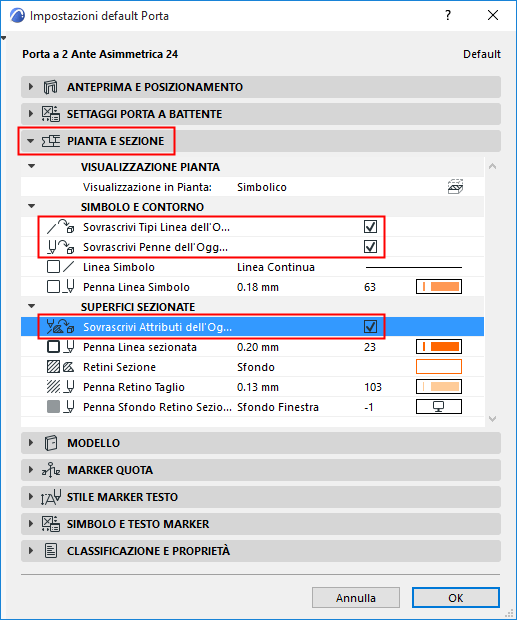Cancel with the Annulla button
517x620 pixels.
click(x=356, y=597)
